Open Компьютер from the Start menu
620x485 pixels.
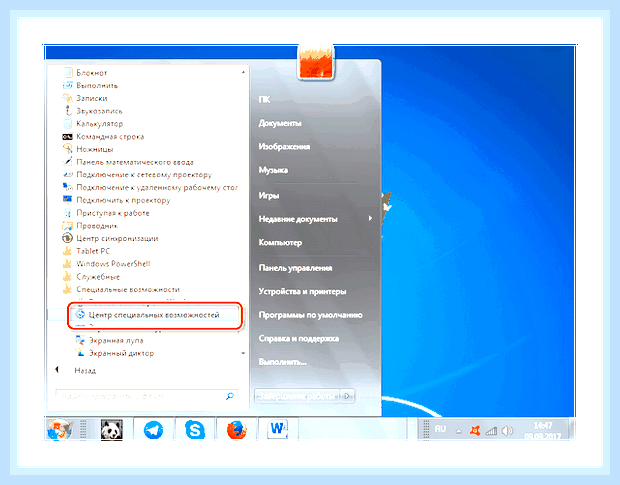(280, 242)
